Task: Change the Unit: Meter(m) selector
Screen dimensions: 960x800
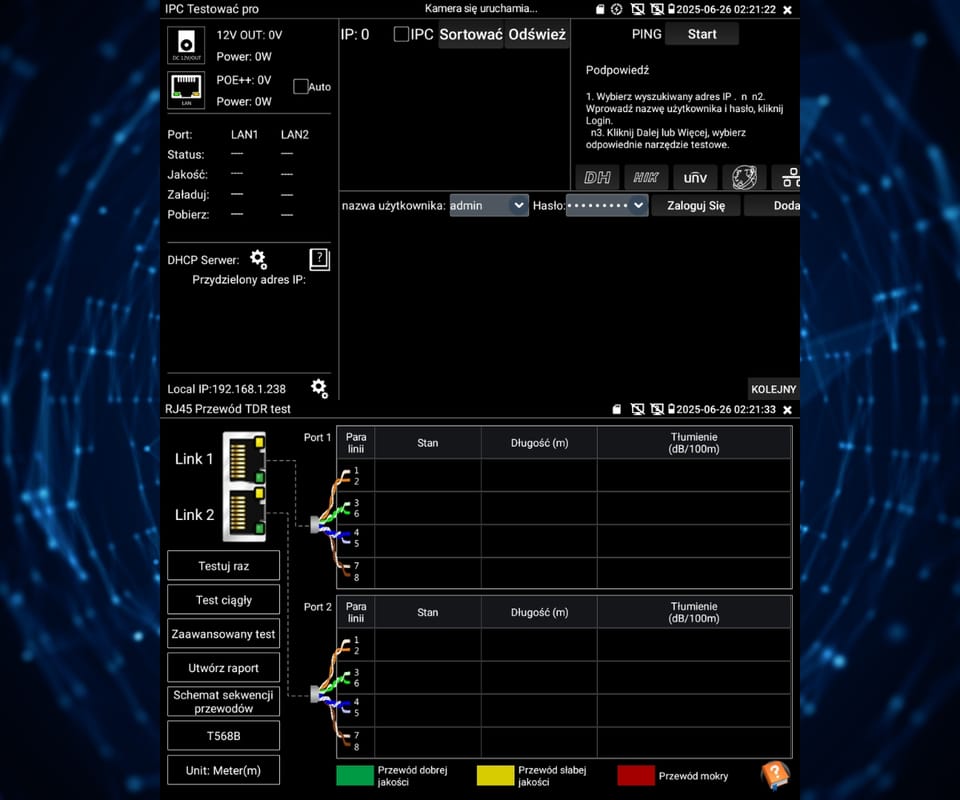Action: pyautogui.click(x=223, y=770)
